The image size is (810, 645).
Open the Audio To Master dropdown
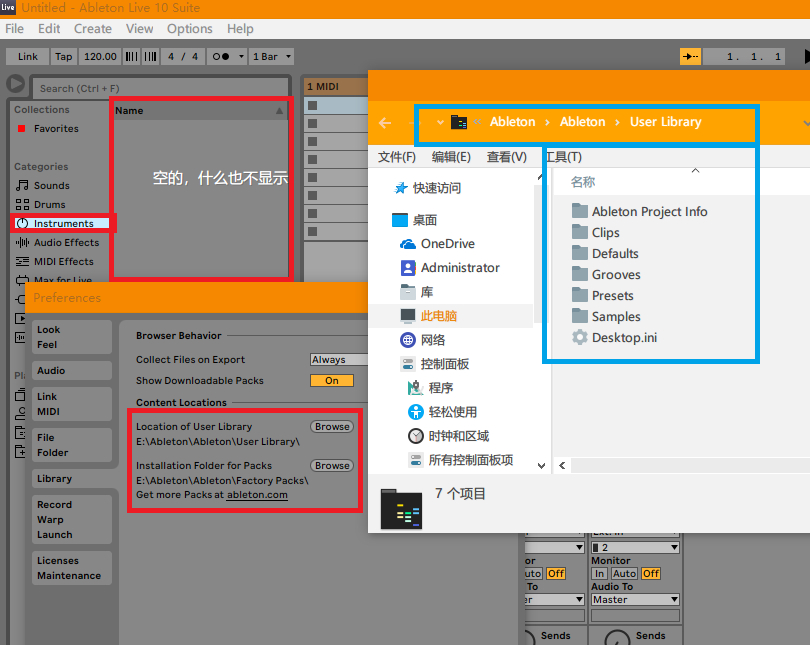coord(635,600)
